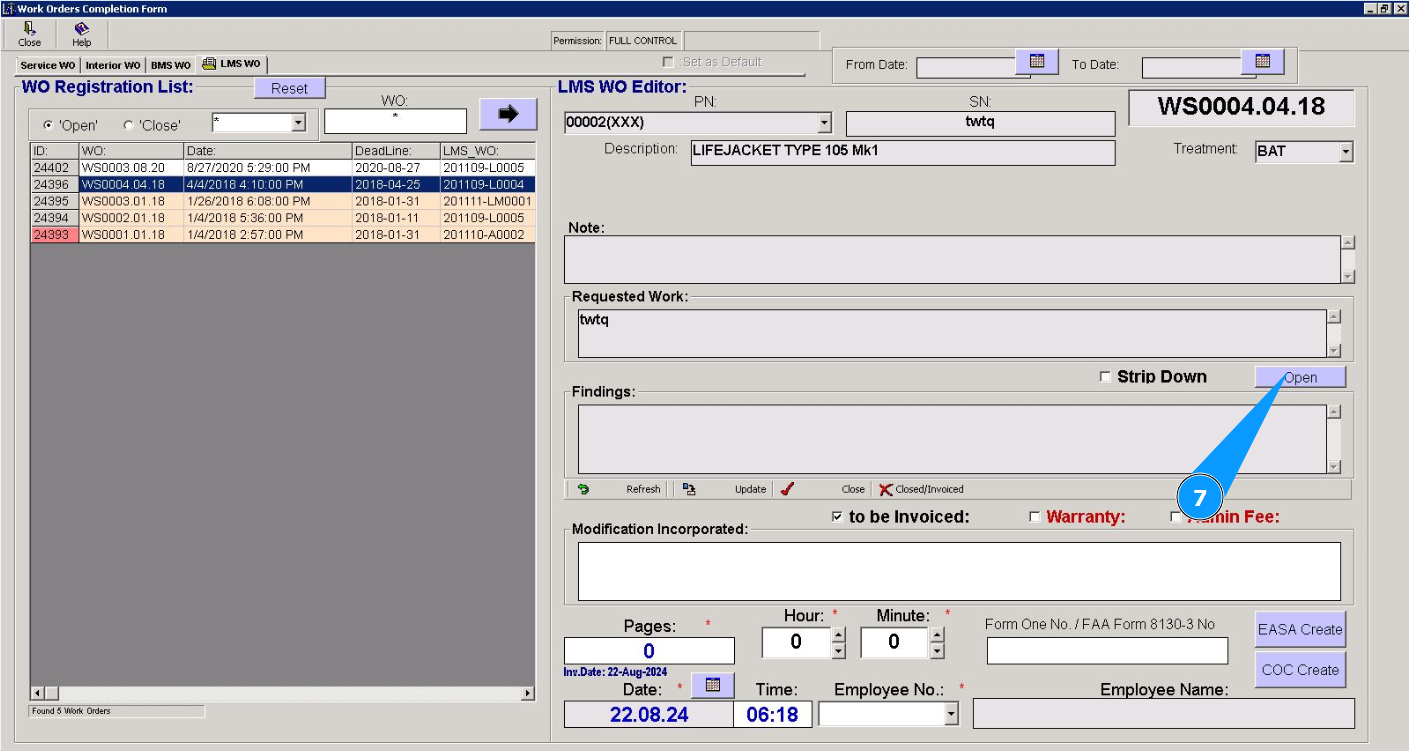Switch to the Service WO tab
This screenshot has width=1409, height=751.
(48, 65)
